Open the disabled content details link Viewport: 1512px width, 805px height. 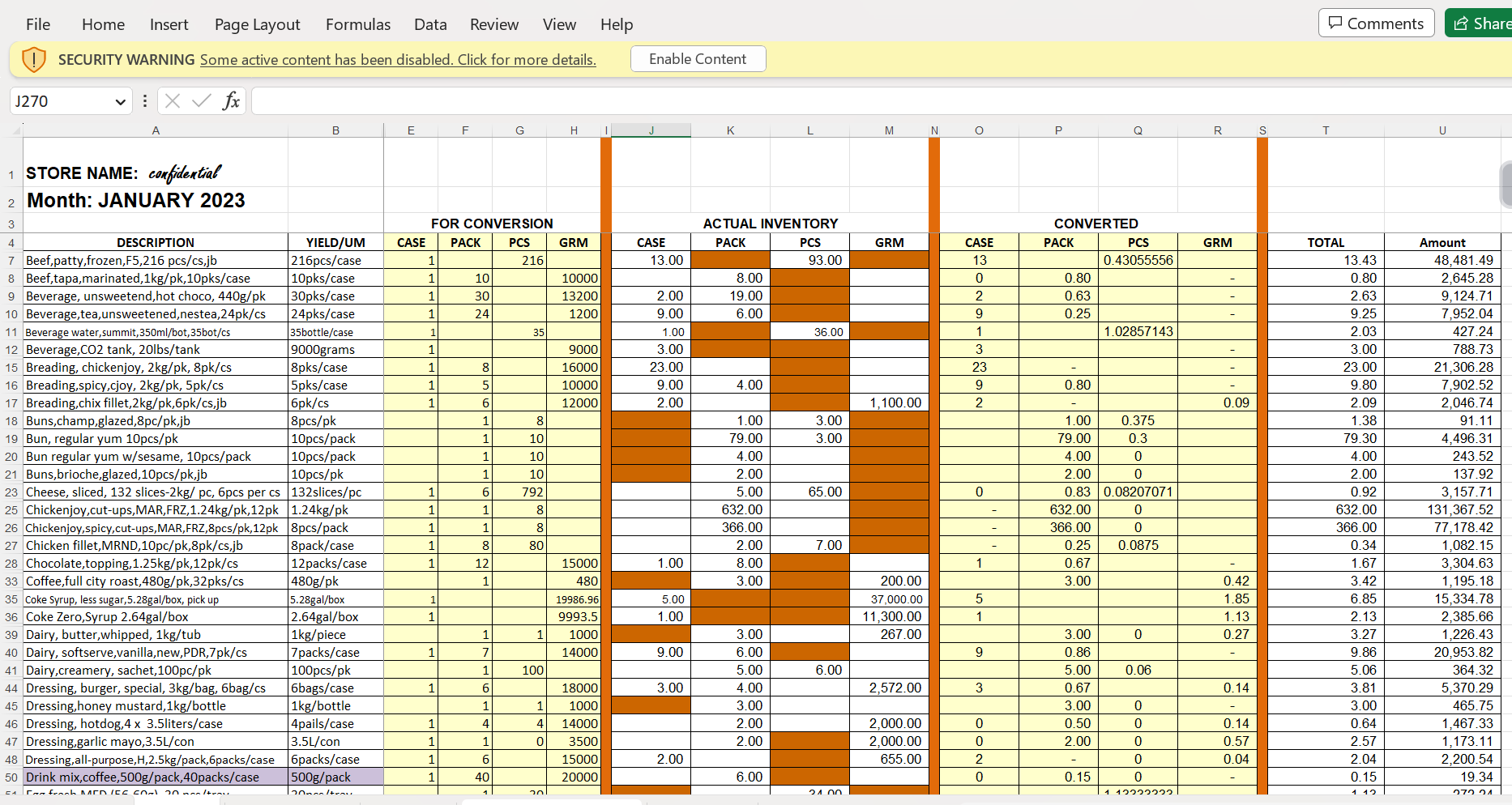pos(398,60)
